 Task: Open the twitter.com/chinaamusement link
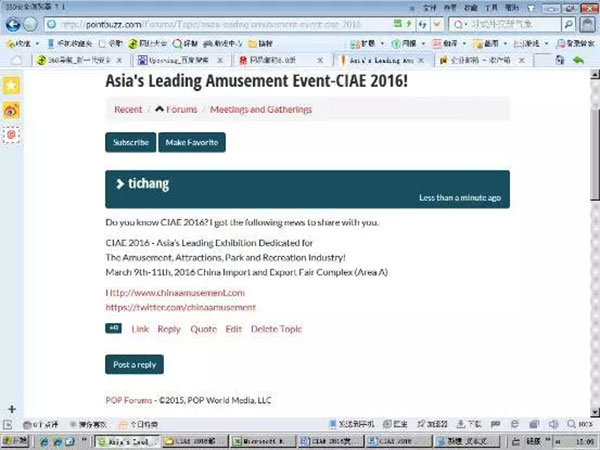[x=180, y=307]
